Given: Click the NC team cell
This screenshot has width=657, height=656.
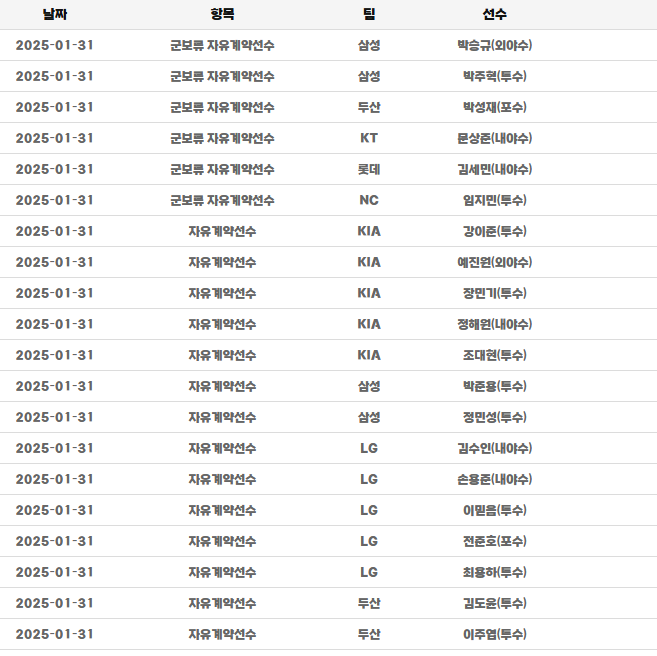Looking at the screenshot, I should (369, 200).
